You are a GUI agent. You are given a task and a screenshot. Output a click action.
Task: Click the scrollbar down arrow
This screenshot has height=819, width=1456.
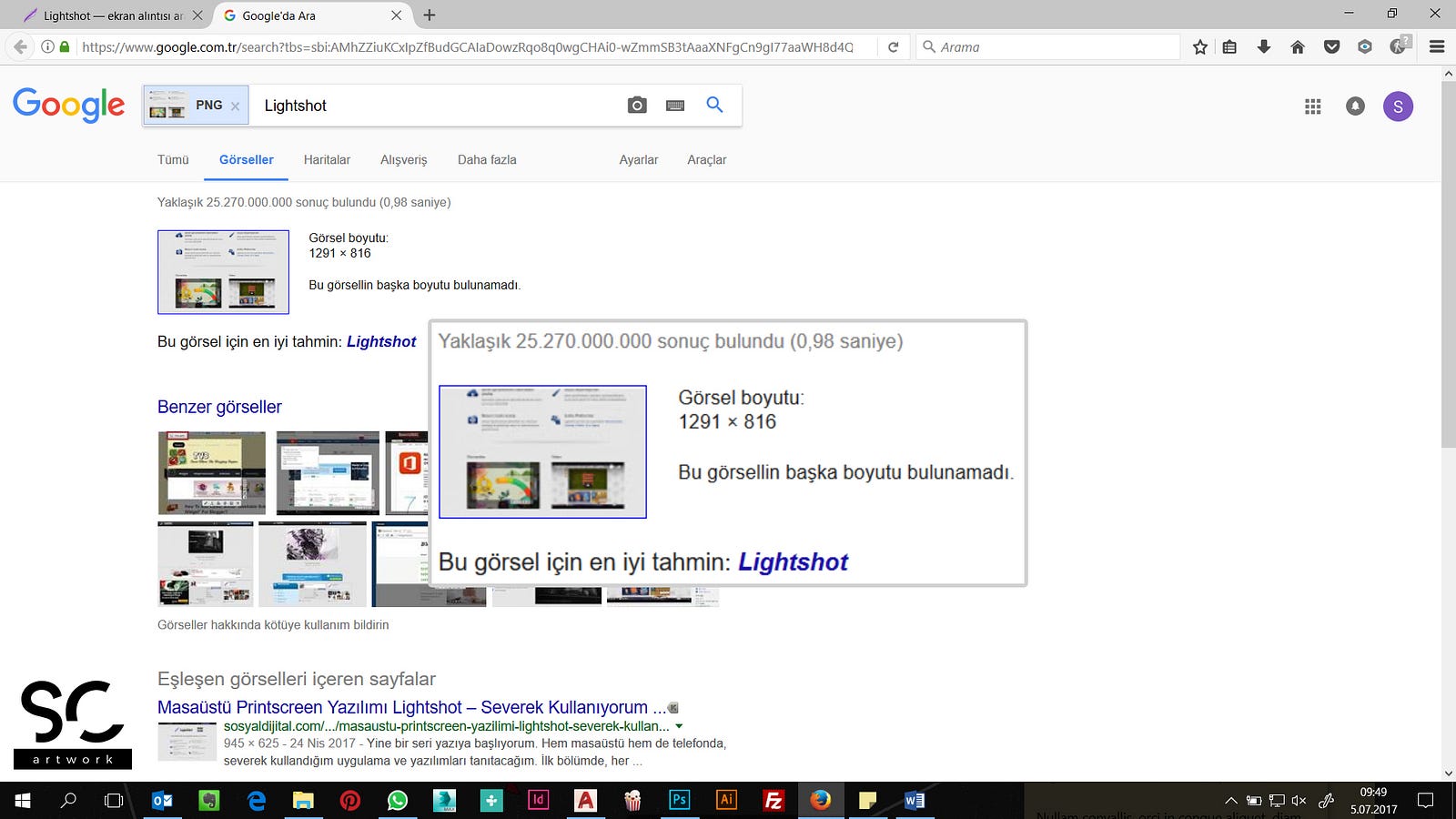click(x=1449, y=773)
